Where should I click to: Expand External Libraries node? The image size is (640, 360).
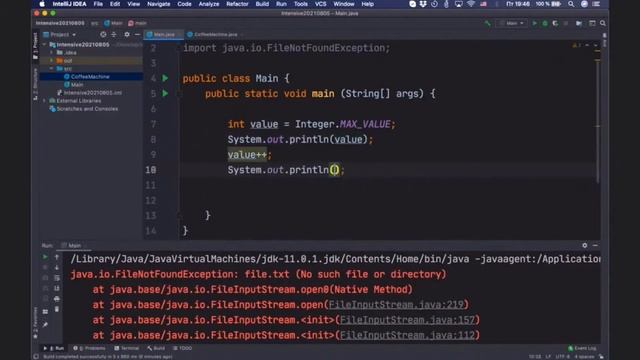pyautogui.click(x=44, y=101)
